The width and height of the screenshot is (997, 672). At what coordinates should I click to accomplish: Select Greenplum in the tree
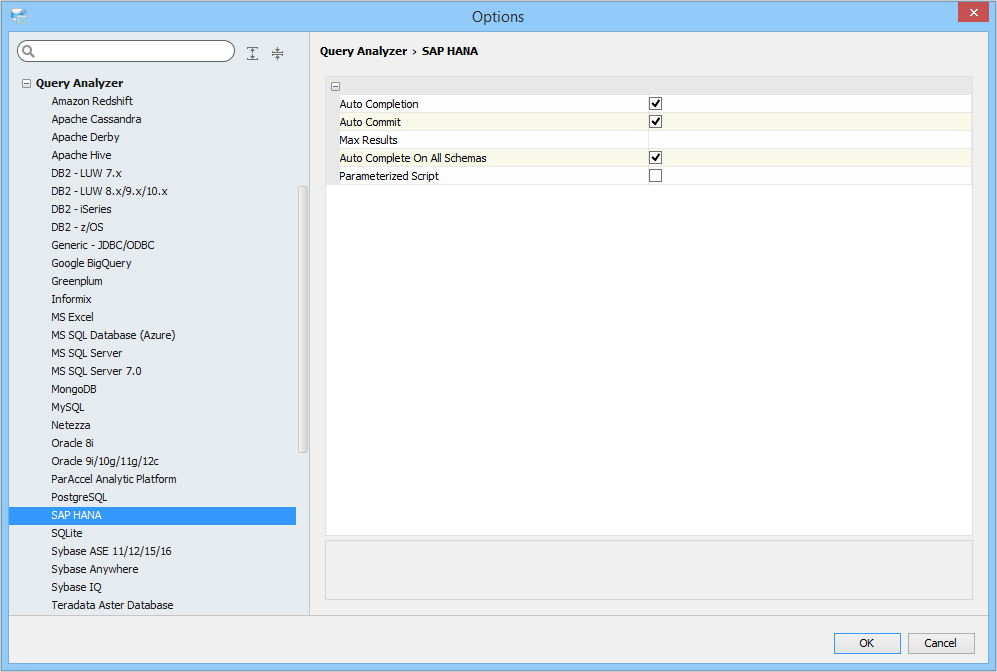77,281
